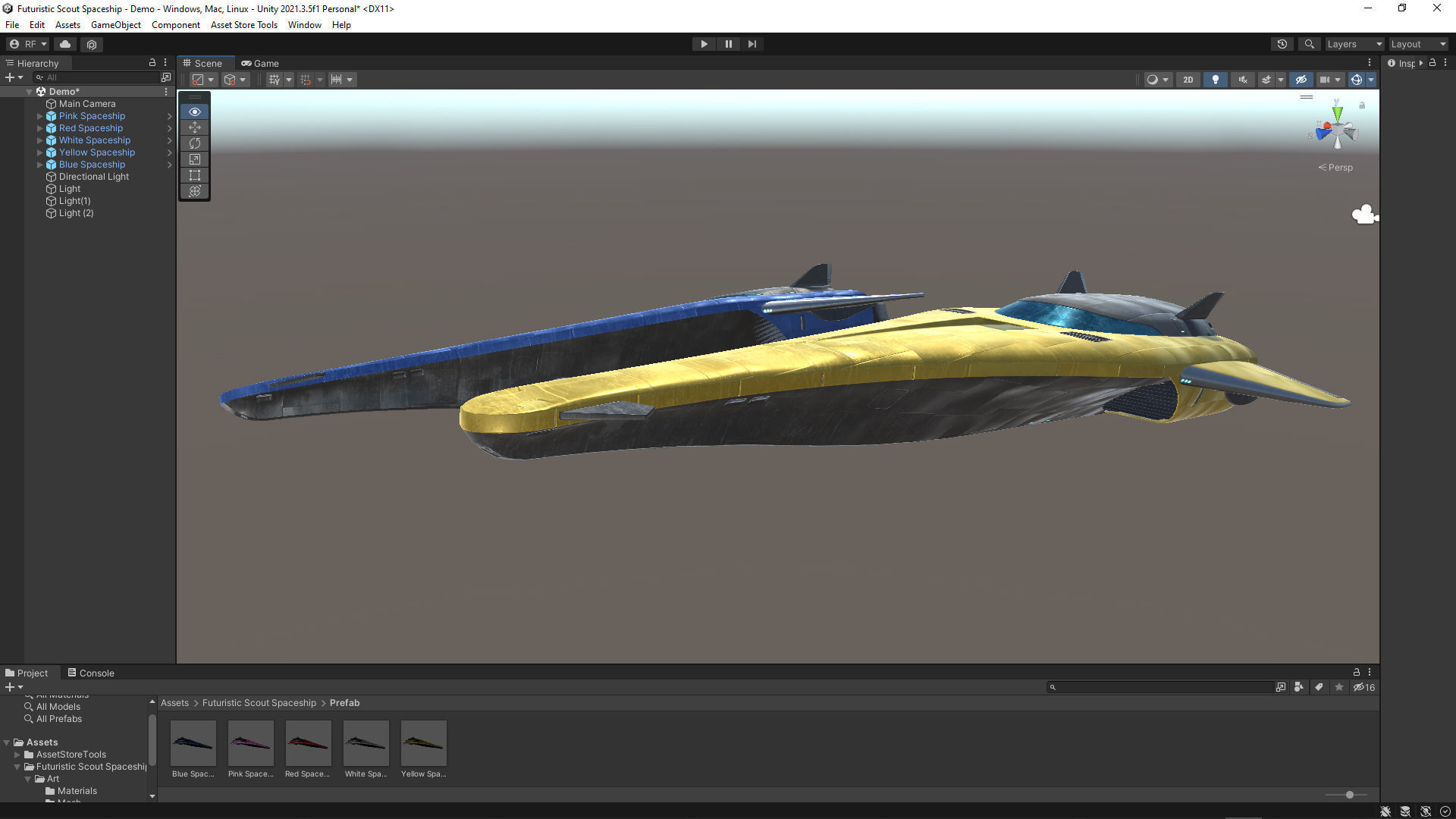The height and width of the screenshot is (819, 1456).
Task: Open Unity Cloud services icon
Action: pyautogui.click(x=65, y=44)
